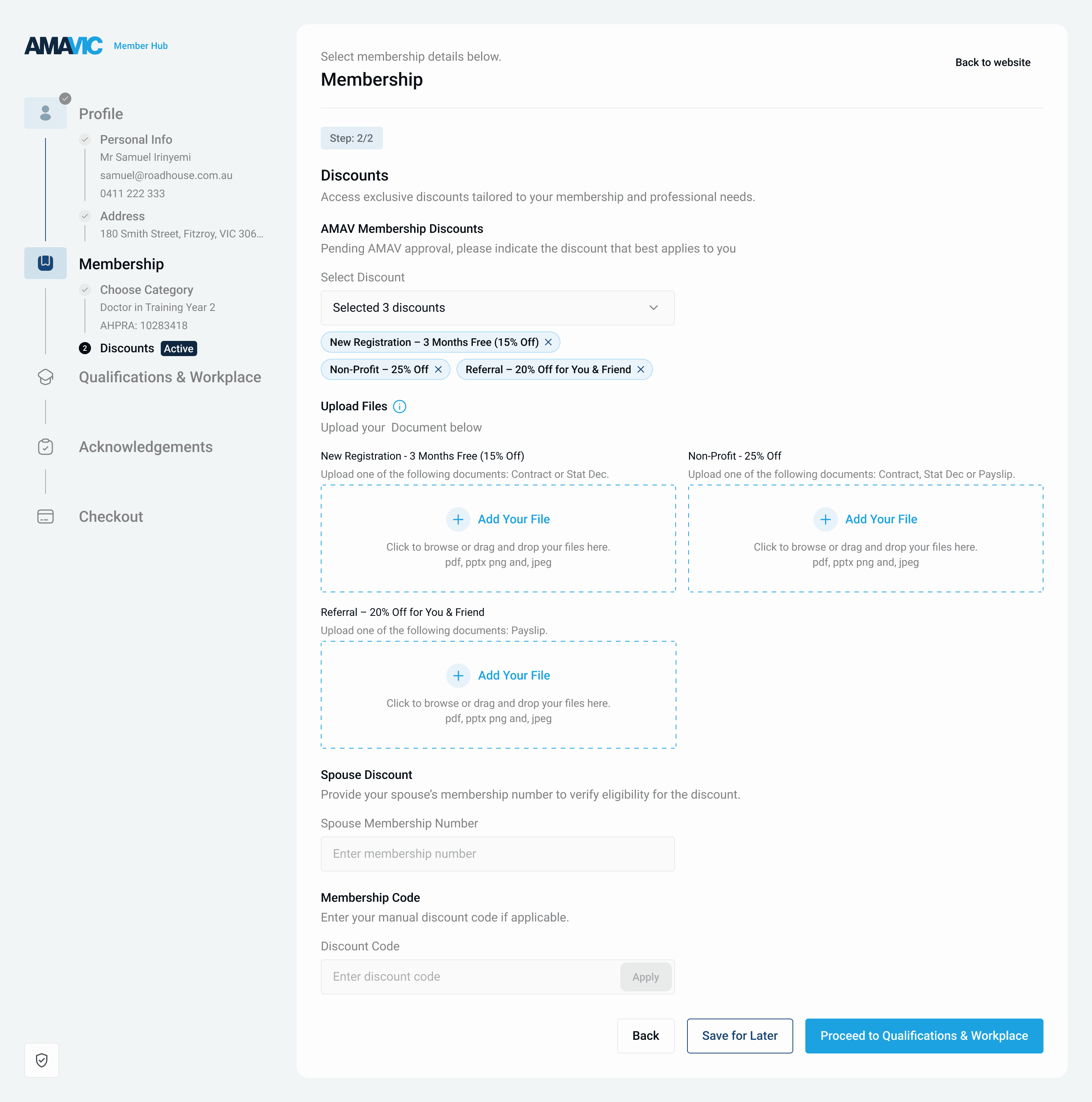Screen dimensions: 1092x1102
Task: Click the Membership bookmark icon in sidebar
Action: [45, 263]
